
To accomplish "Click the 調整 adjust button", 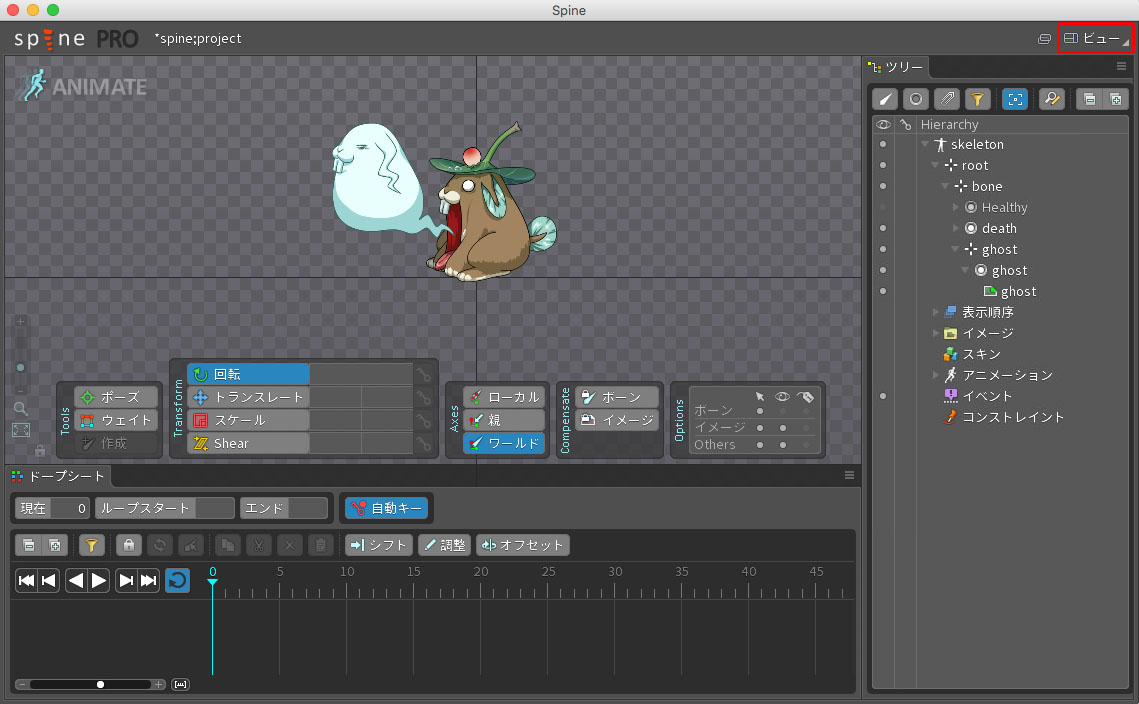I will coord(445,545).
